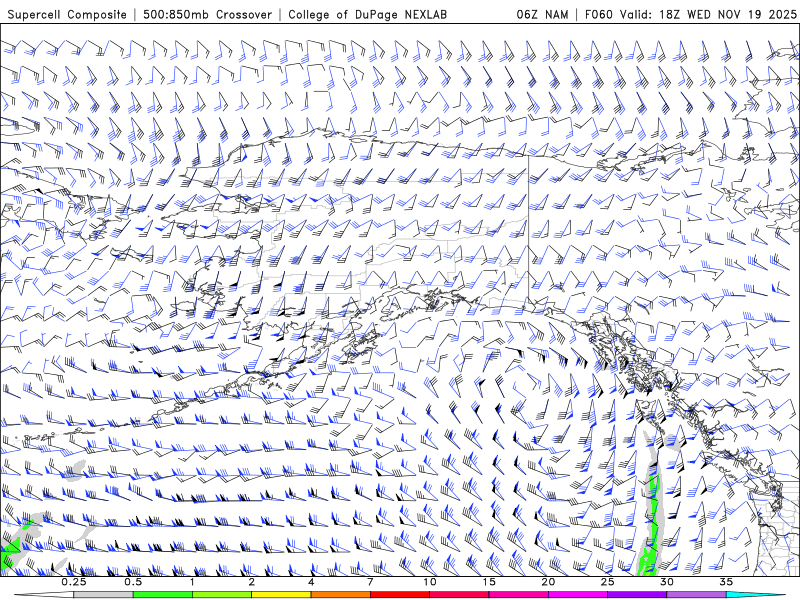Select the "500:850mb Crossover" header label
The height and width of the screenshot is (600, 800).
tap(207, 14)
